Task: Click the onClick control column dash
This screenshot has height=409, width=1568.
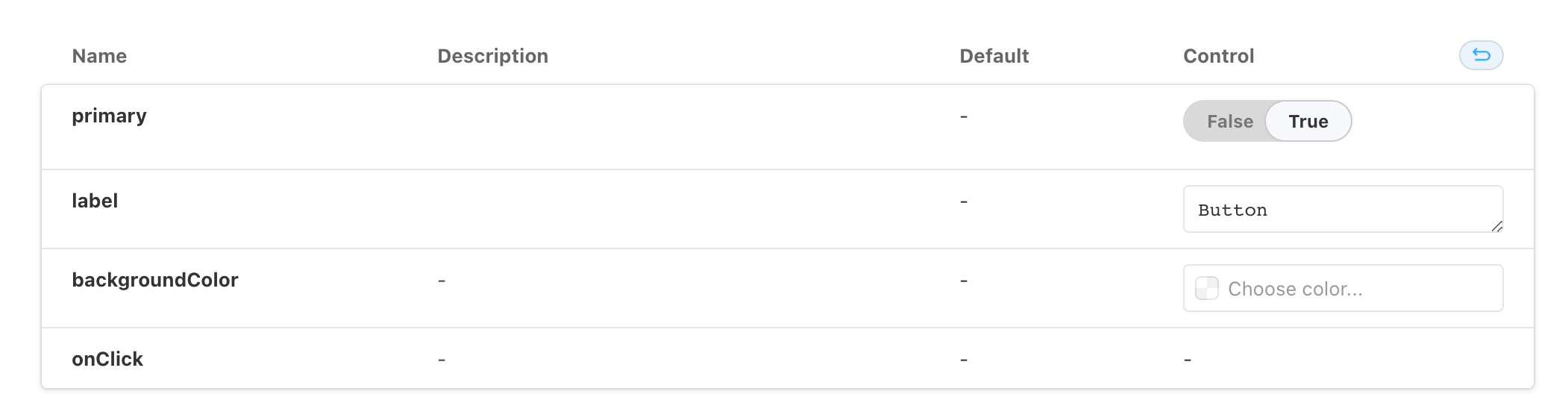Action: coord(1188,360)
